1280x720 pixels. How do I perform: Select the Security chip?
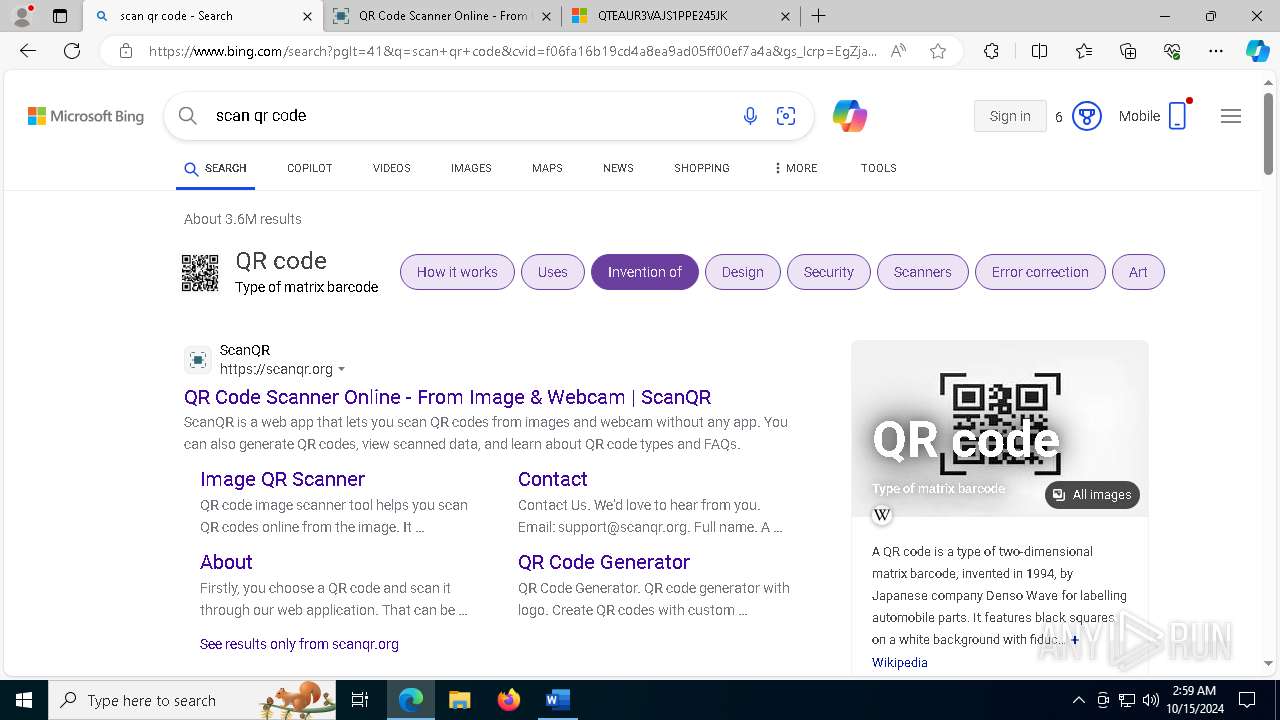point(829,272)
